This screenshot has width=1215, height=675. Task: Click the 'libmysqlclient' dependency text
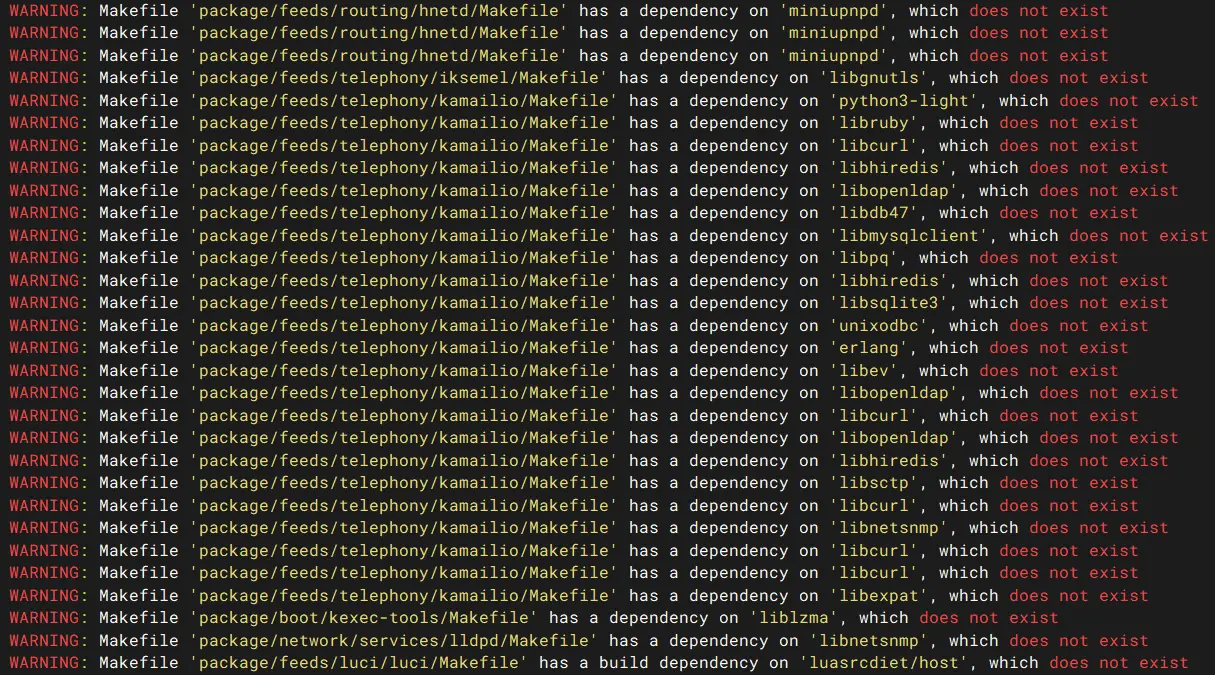(x=913, y=236)
